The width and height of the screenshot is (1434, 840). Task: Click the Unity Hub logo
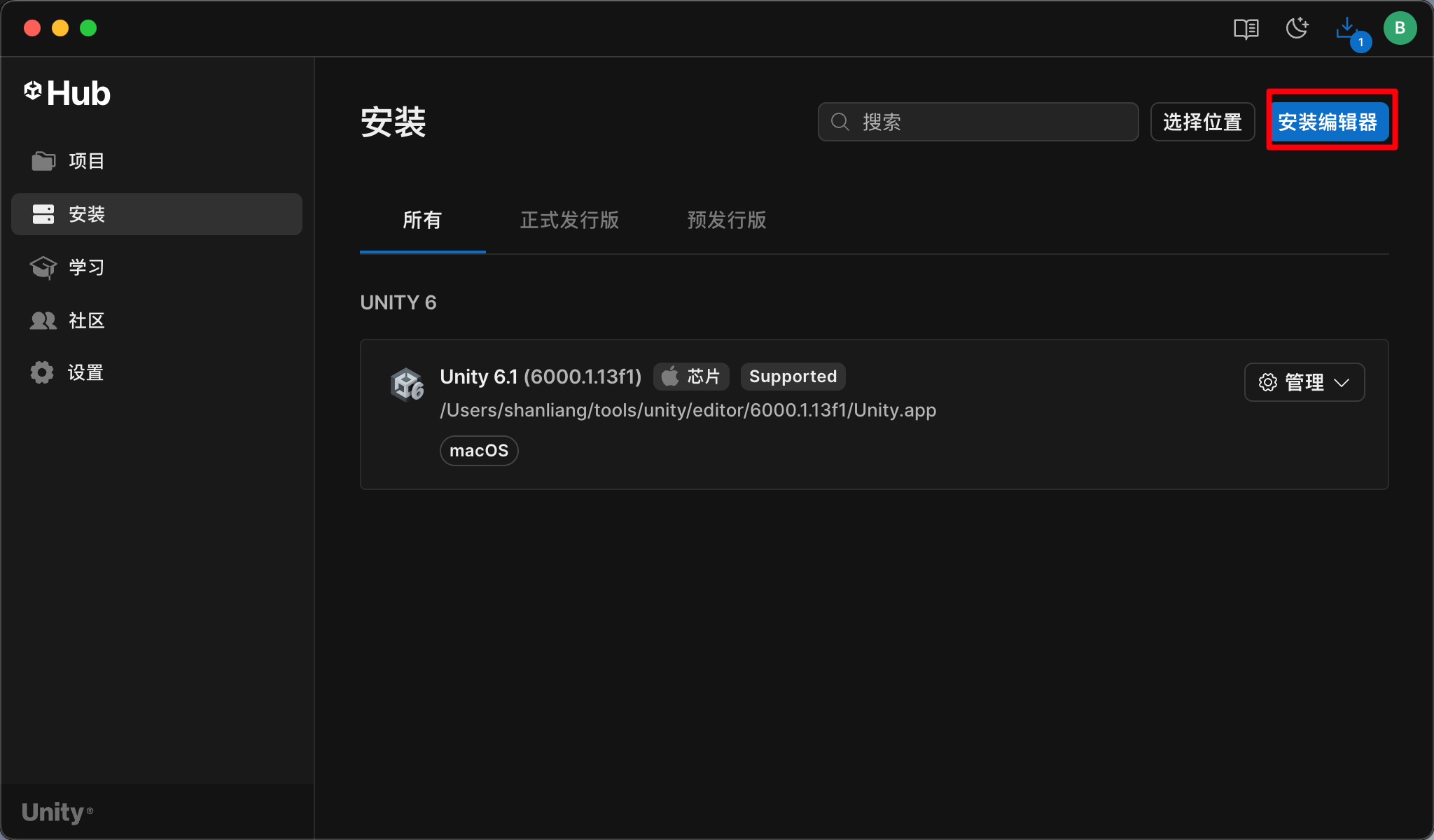click(x=67, y=93)
